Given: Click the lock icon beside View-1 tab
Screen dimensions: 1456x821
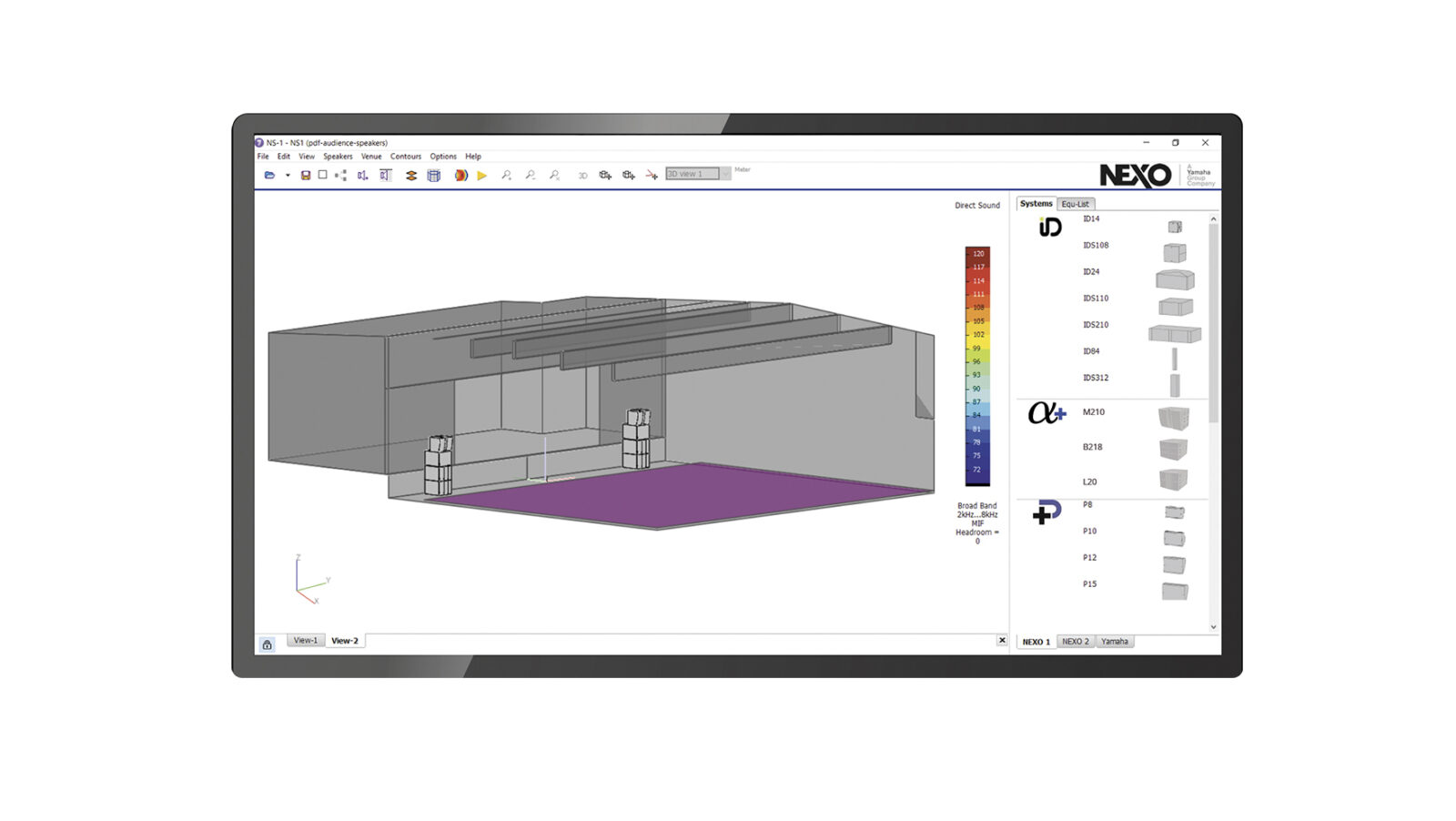Looking at the screenshot, I should (x=267, y=644).
